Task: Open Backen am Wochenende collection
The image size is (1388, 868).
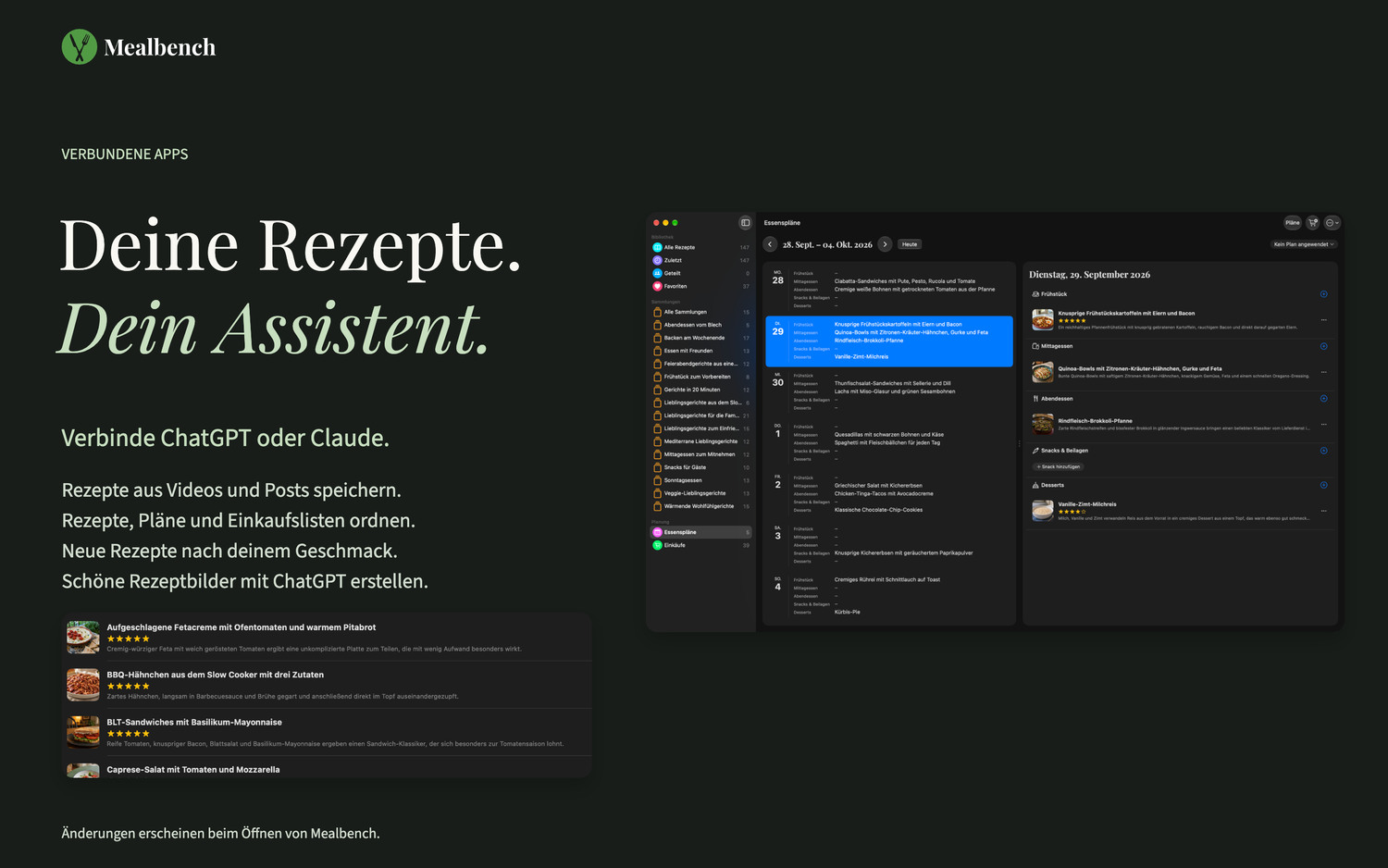Action: [701, 338]
